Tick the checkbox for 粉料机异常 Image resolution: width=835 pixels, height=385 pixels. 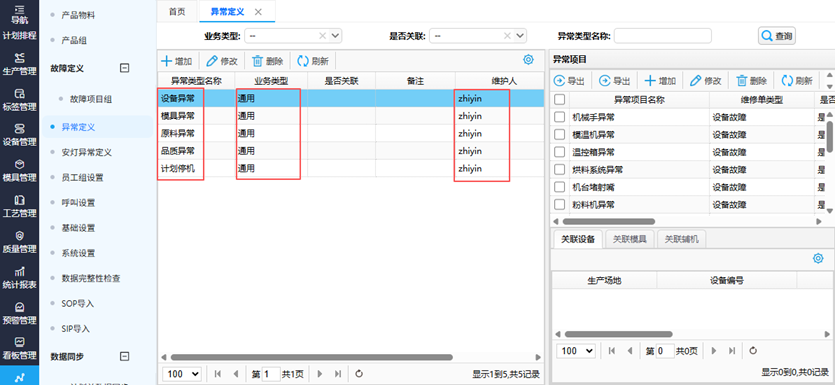559,204
